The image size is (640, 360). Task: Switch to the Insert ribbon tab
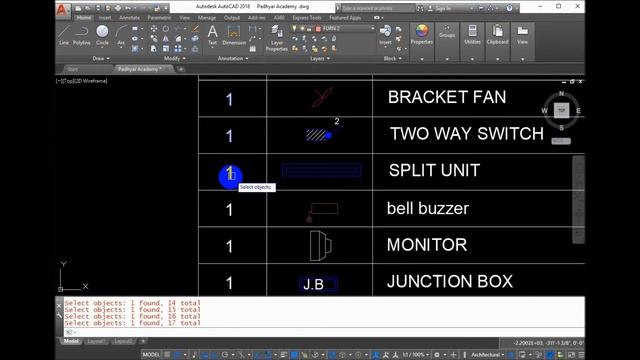105,18
